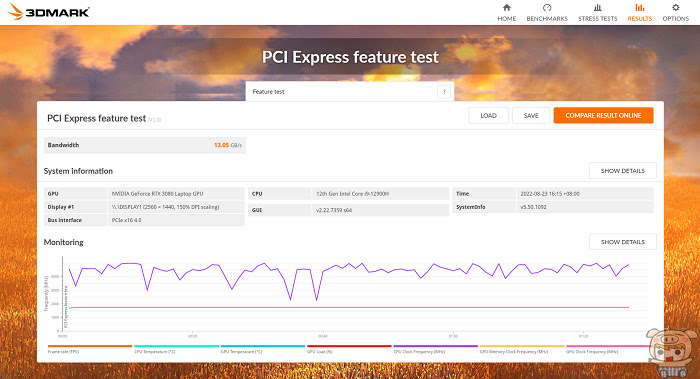Image resolution: width=700 pixels, height=379 pixels.
Task: Click the pink GPU clock line graph
Action: [x=348, y=308]
